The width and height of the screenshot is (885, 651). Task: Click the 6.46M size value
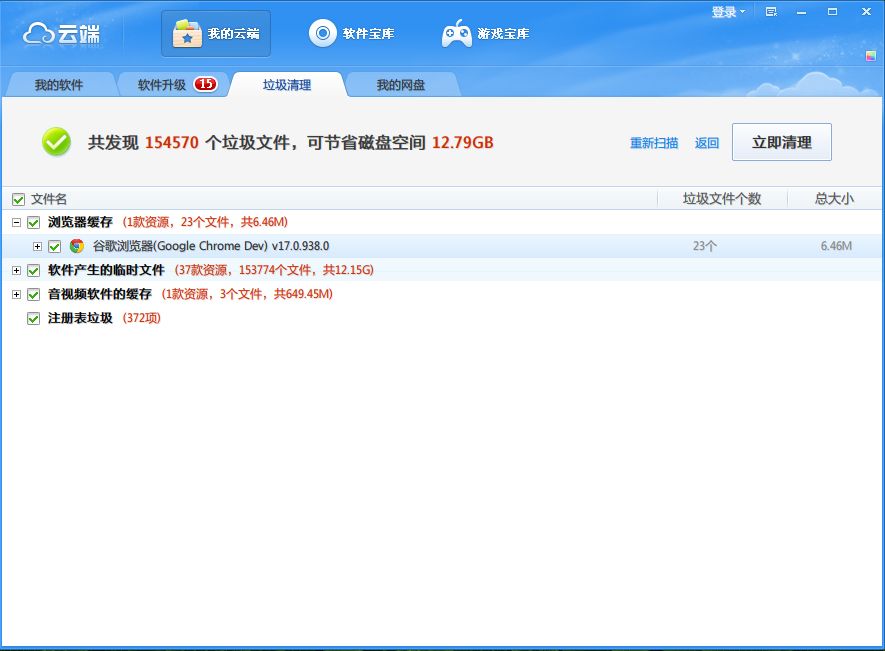pyautogui.click(x=836, y=246)
